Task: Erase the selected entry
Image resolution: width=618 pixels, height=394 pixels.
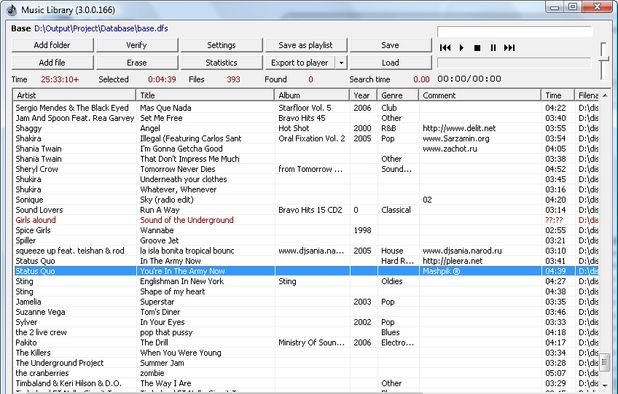Action: click(x=136, y=63)
